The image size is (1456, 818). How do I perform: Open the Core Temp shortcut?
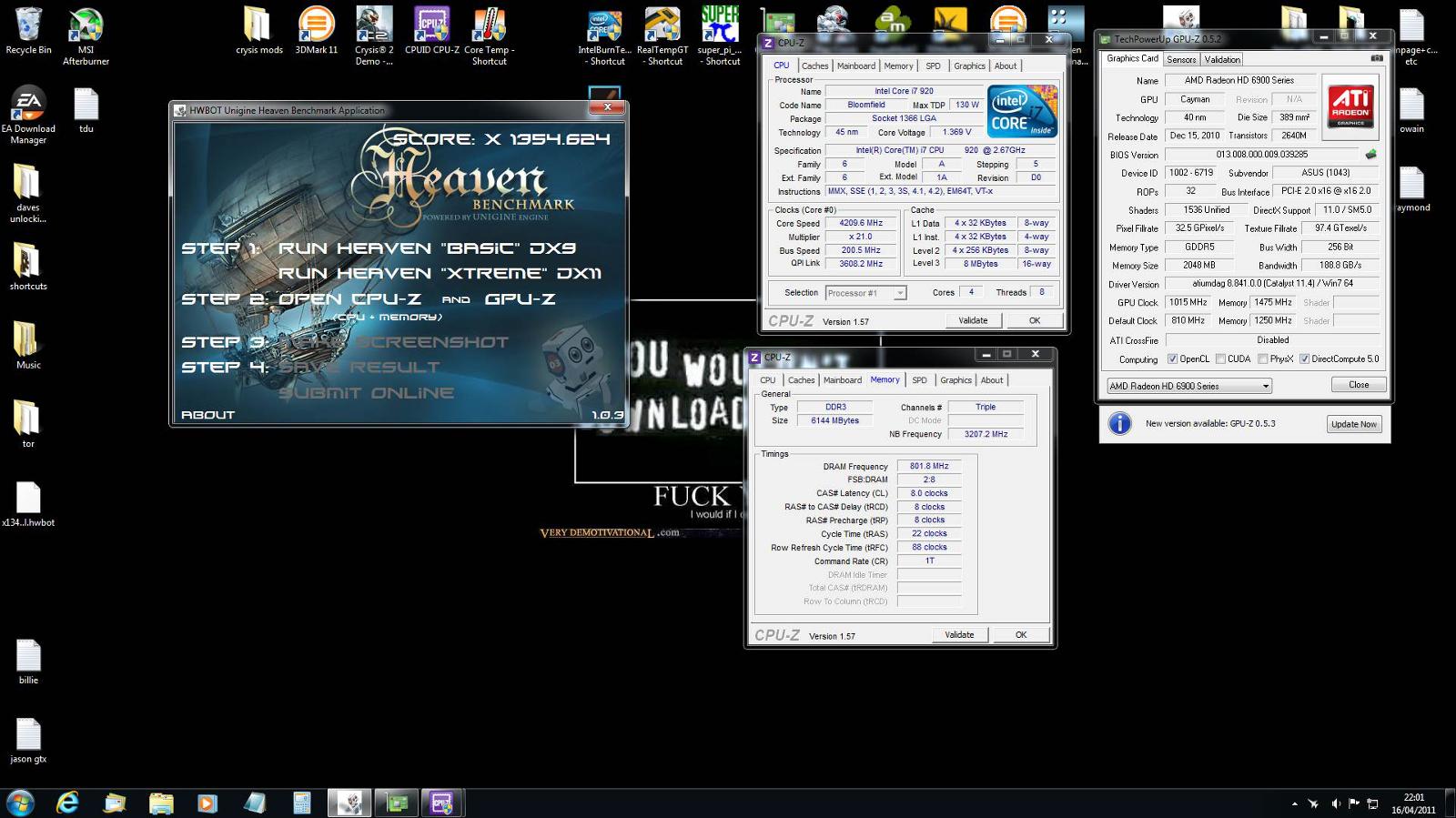[490, 36]
